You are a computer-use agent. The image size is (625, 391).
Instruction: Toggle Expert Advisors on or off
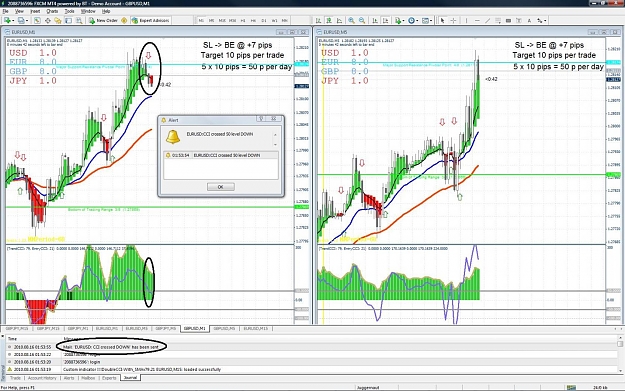151,20
